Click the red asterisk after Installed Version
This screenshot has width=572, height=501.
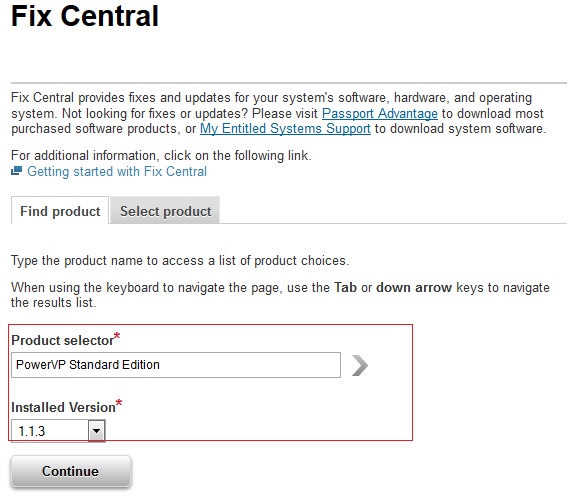119,403
